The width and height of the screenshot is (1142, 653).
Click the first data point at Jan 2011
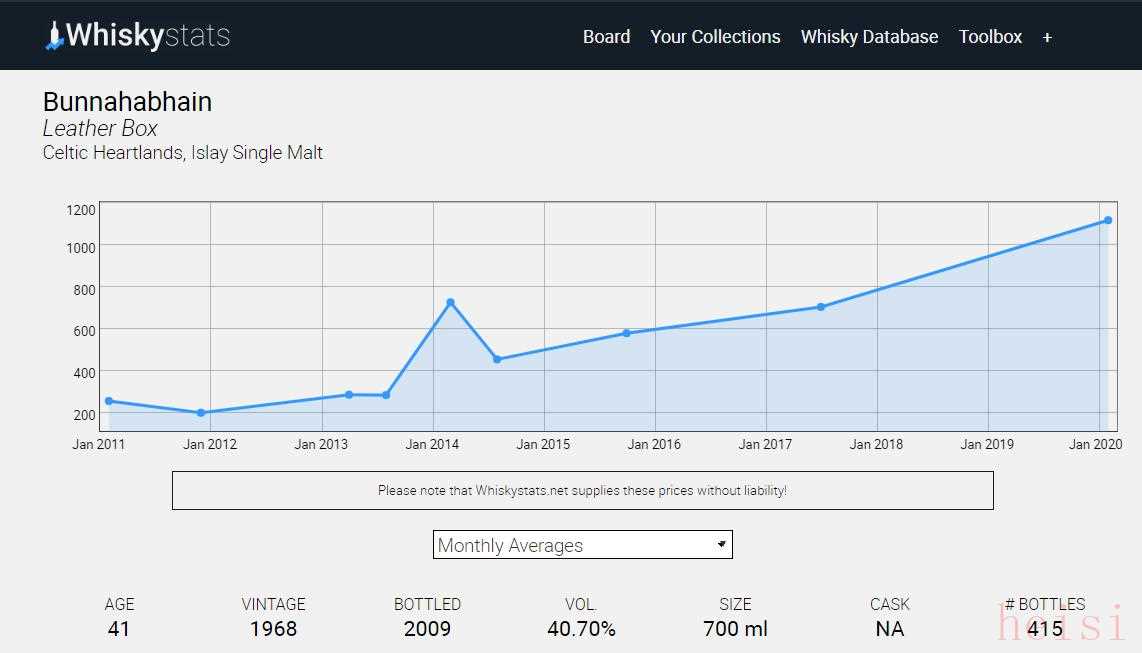click(108, 401)
